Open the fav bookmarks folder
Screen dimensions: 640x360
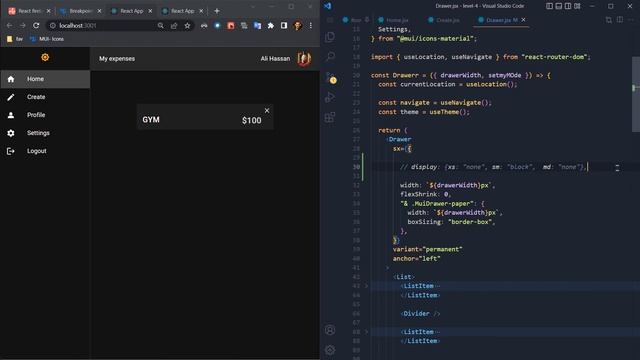click(15, 39)
